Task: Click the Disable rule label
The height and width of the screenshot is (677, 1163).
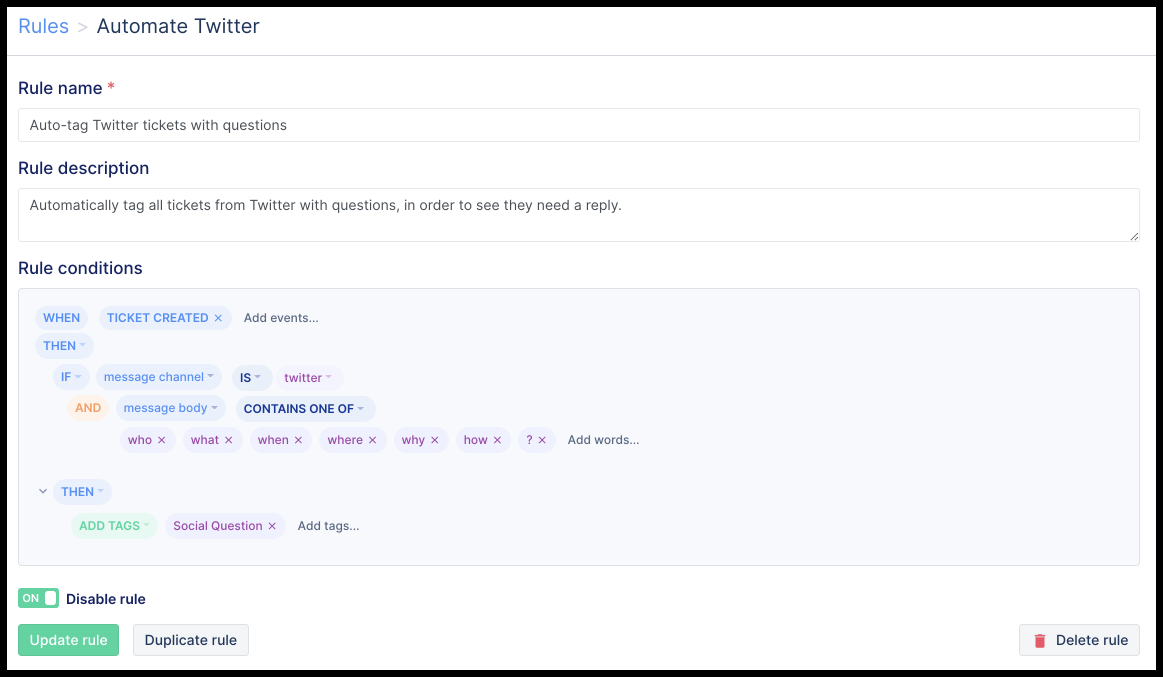Action: 105,599
